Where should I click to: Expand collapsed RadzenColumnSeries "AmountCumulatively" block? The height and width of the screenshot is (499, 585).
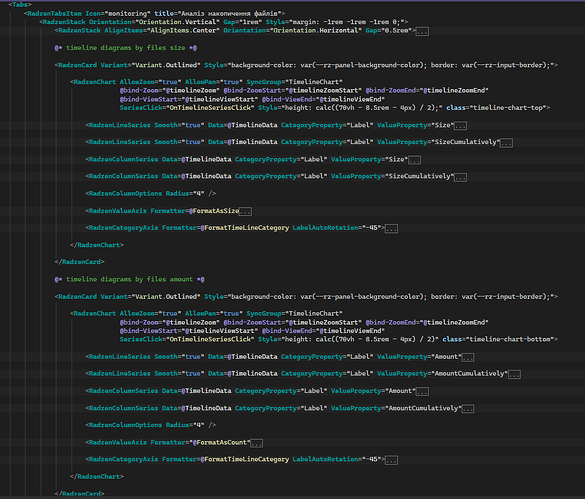coord(468,409)
